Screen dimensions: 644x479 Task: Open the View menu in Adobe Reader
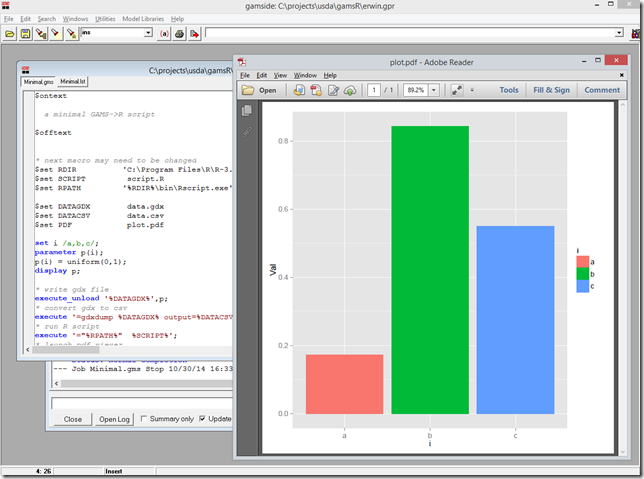[280, 75]
